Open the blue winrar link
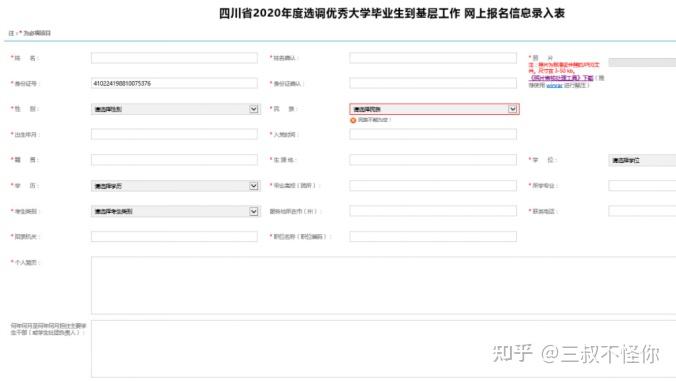The image size is (676, 381). pyautogui.click(x=554, y=86)
